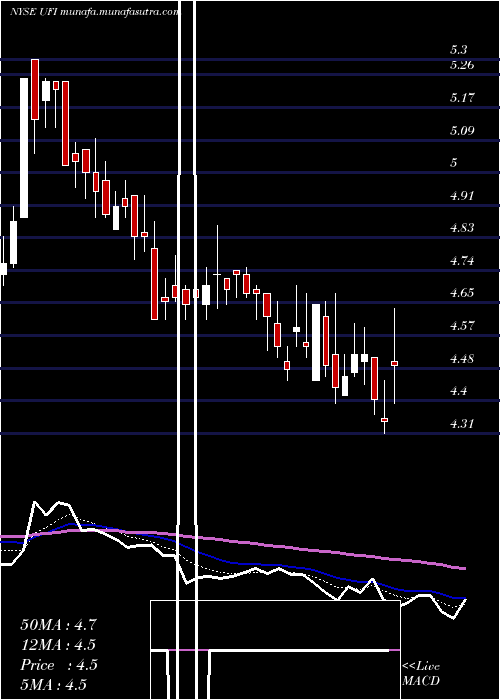500x700 pixels.
Task: Click the 5.09 price axis label
Action: coord(462,131)
